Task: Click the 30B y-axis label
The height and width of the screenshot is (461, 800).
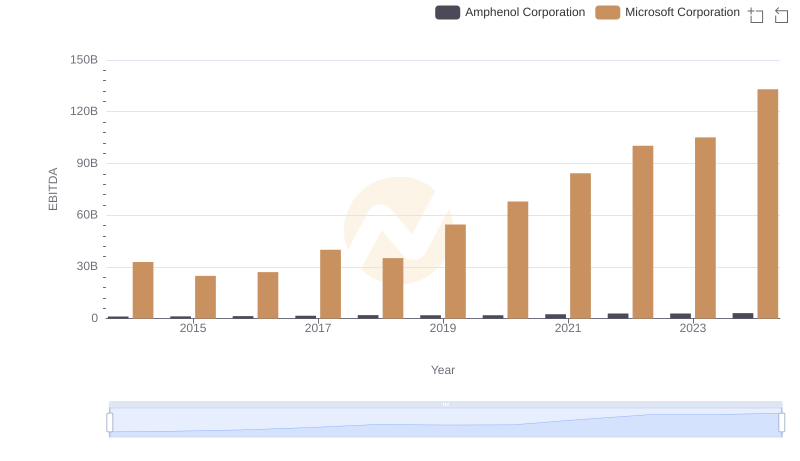Action: tap(87, 266)
